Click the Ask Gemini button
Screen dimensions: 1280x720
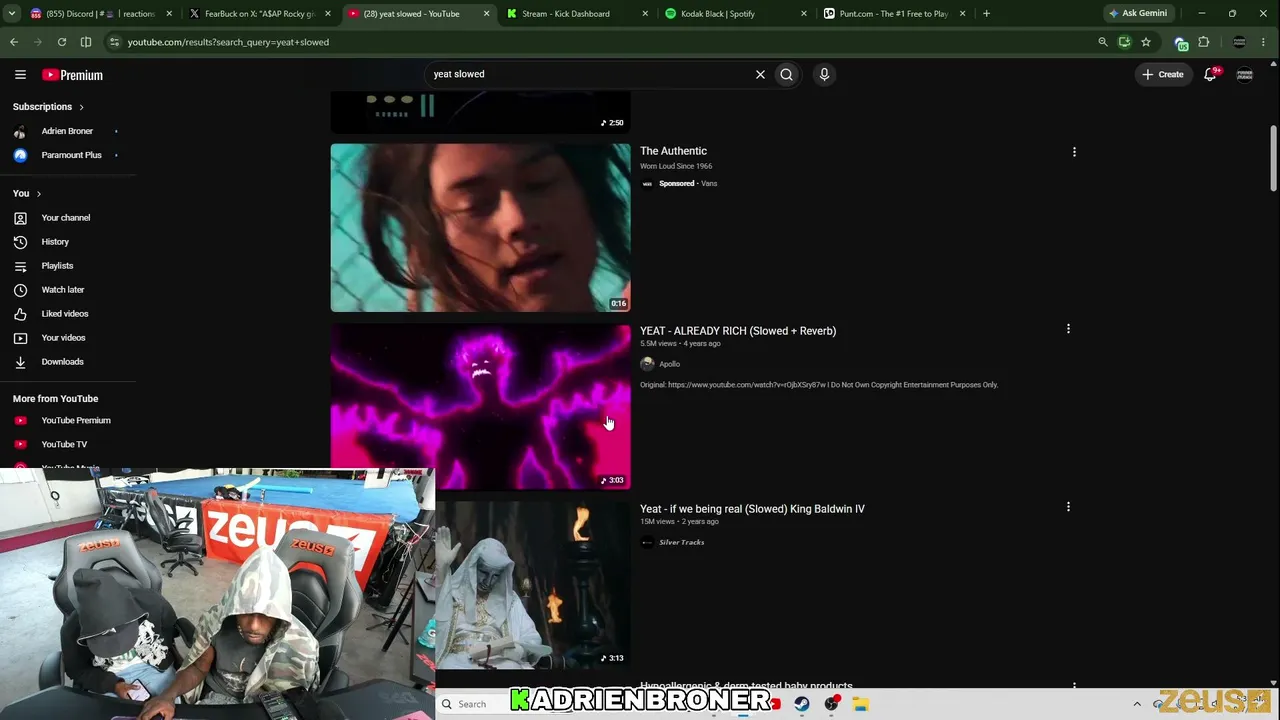click(x=1138, y=14)
